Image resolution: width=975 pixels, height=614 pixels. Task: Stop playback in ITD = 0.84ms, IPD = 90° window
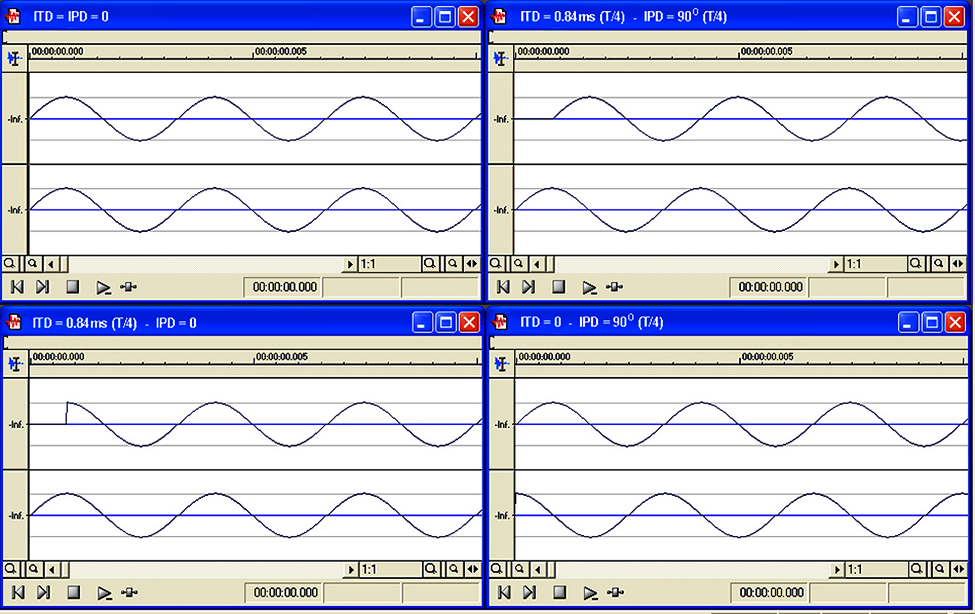coord(559,287)
